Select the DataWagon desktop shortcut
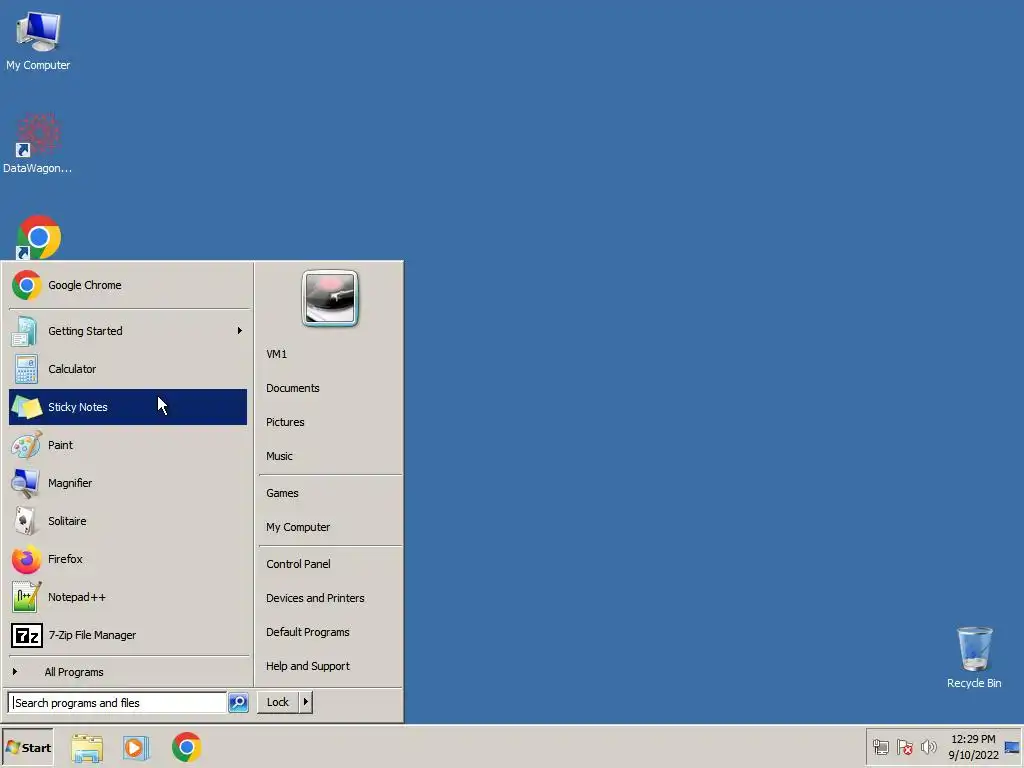Screen dimensions: 1024x768 [x=38, y=144]
